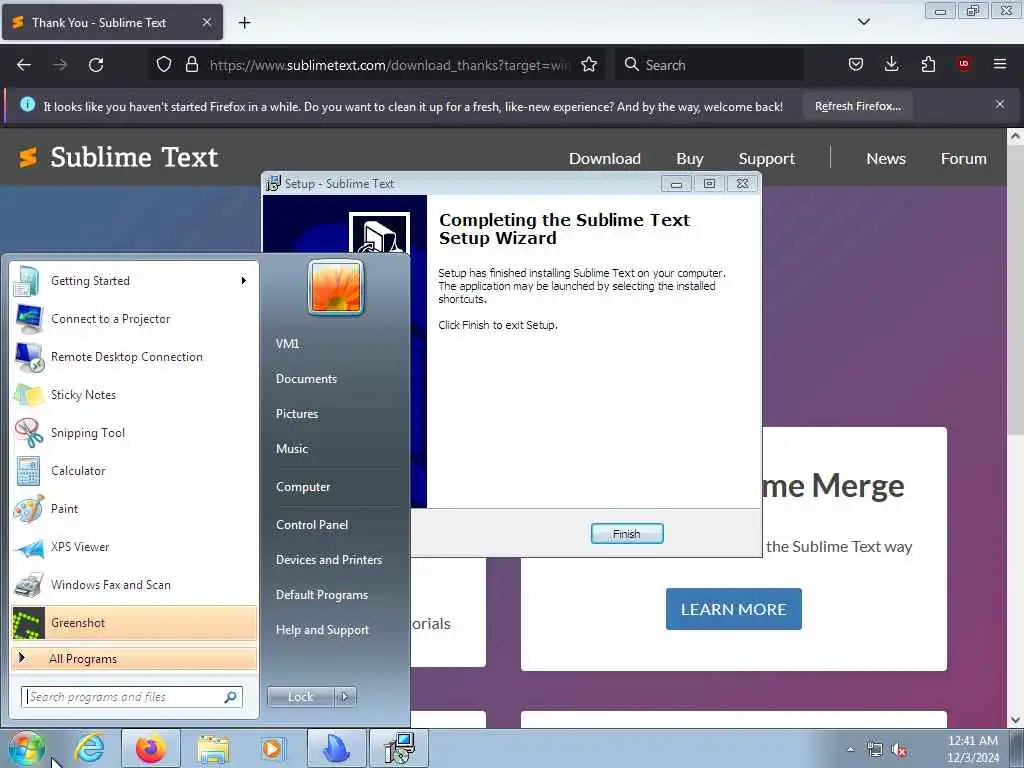Viewport: 1024px width, 768px height.
Task: Open the Buy link in site header
Action: (x=690, y=159)
